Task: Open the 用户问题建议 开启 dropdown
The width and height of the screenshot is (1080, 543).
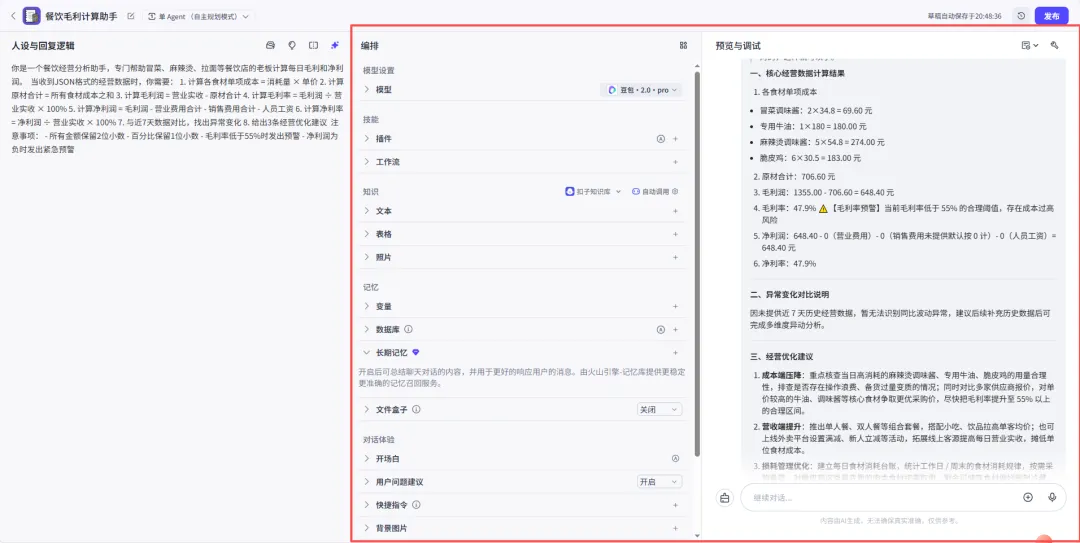Action: tap(659, 482)
